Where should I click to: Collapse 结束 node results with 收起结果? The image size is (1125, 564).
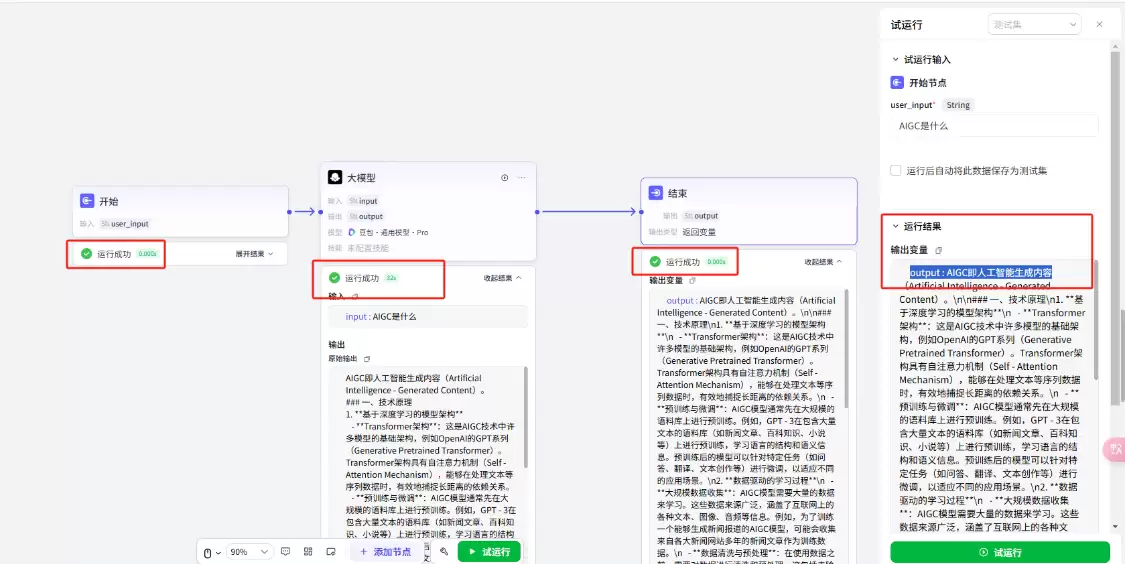pyautogui.click(x=823, y=262)
